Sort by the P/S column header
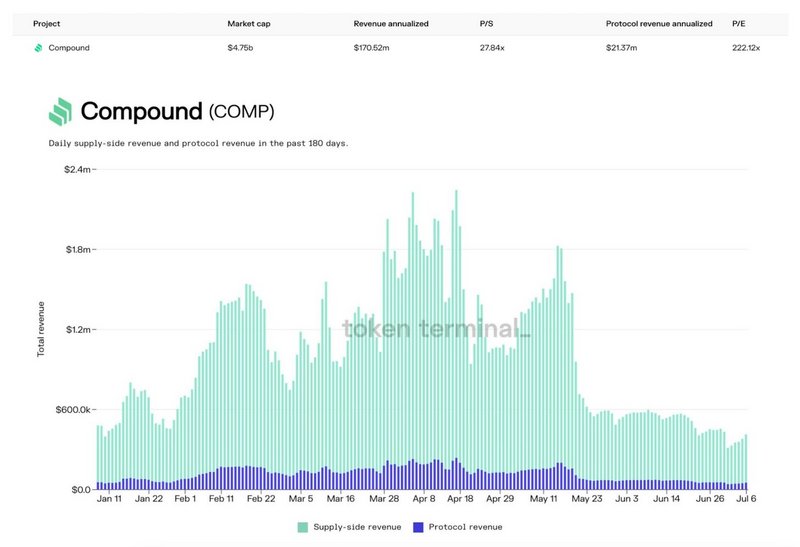 point(488,23)
